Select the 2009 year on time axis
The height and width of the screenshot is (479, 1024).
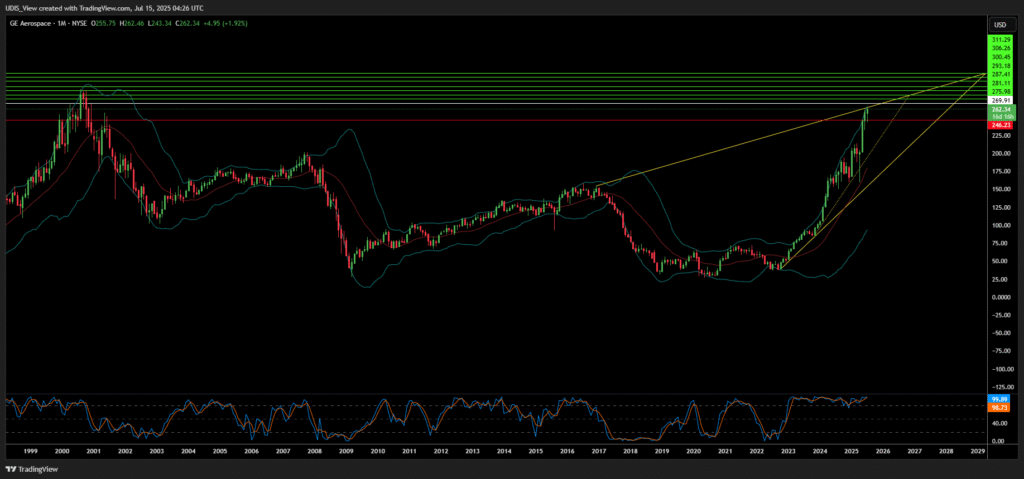(x=346, y=452)
